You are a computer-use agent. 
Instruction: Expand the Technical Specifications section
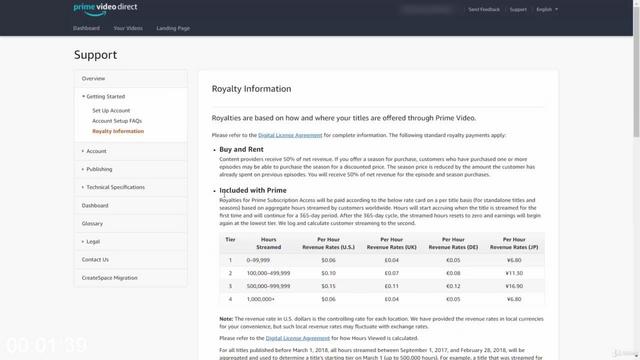131,187
